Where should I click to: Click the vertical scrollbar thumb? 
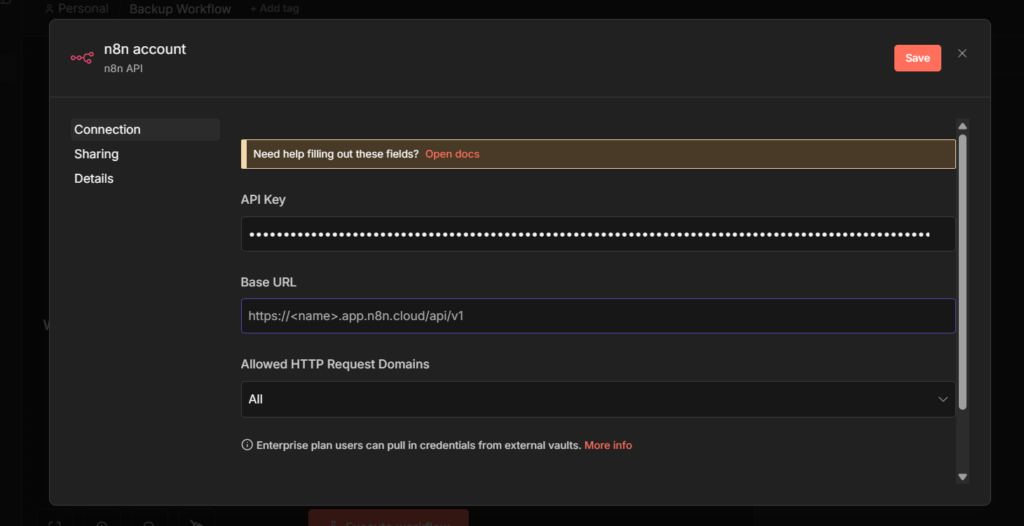962,272
